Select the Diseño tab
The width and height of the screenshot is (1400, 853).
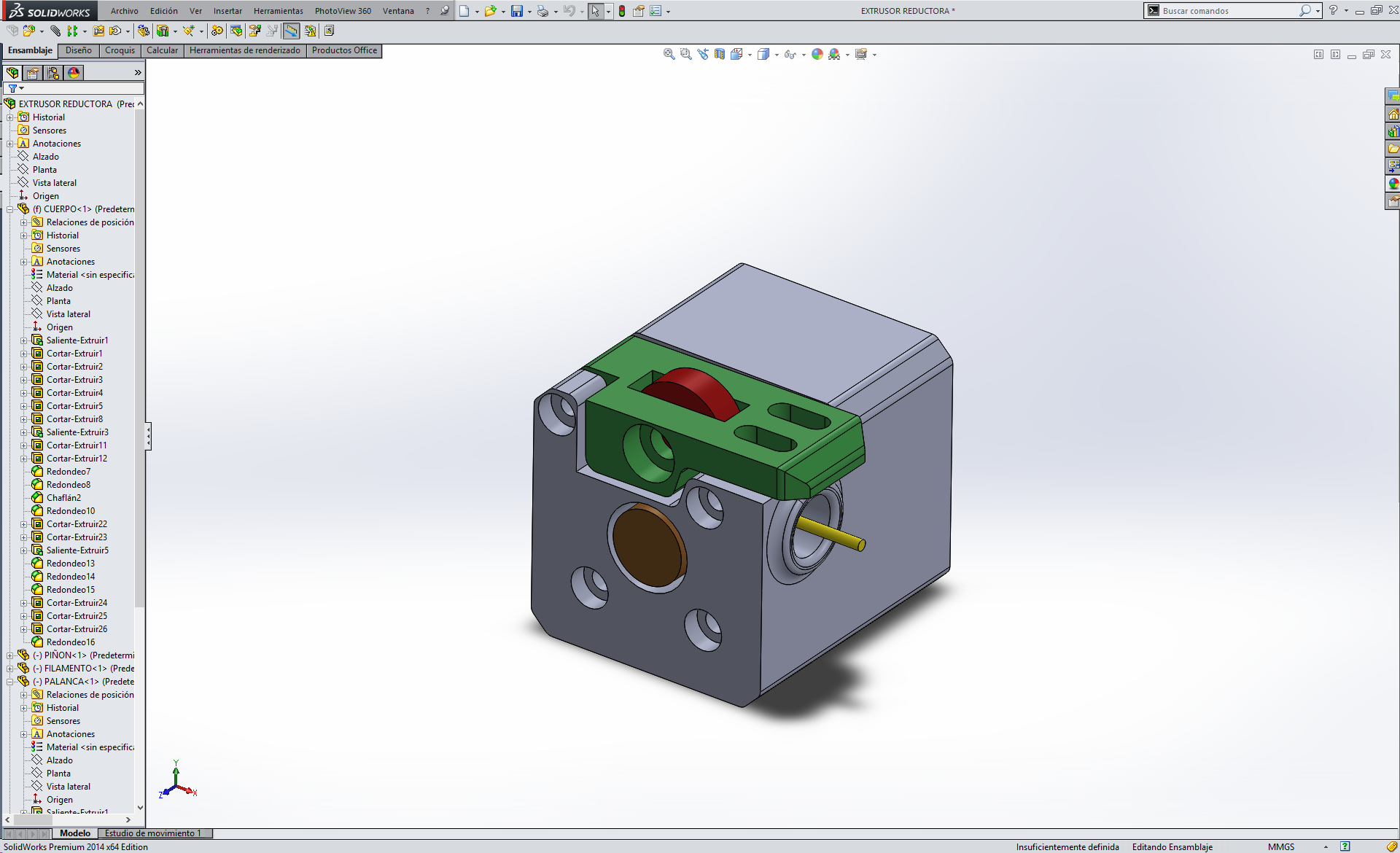coord(79,50)
